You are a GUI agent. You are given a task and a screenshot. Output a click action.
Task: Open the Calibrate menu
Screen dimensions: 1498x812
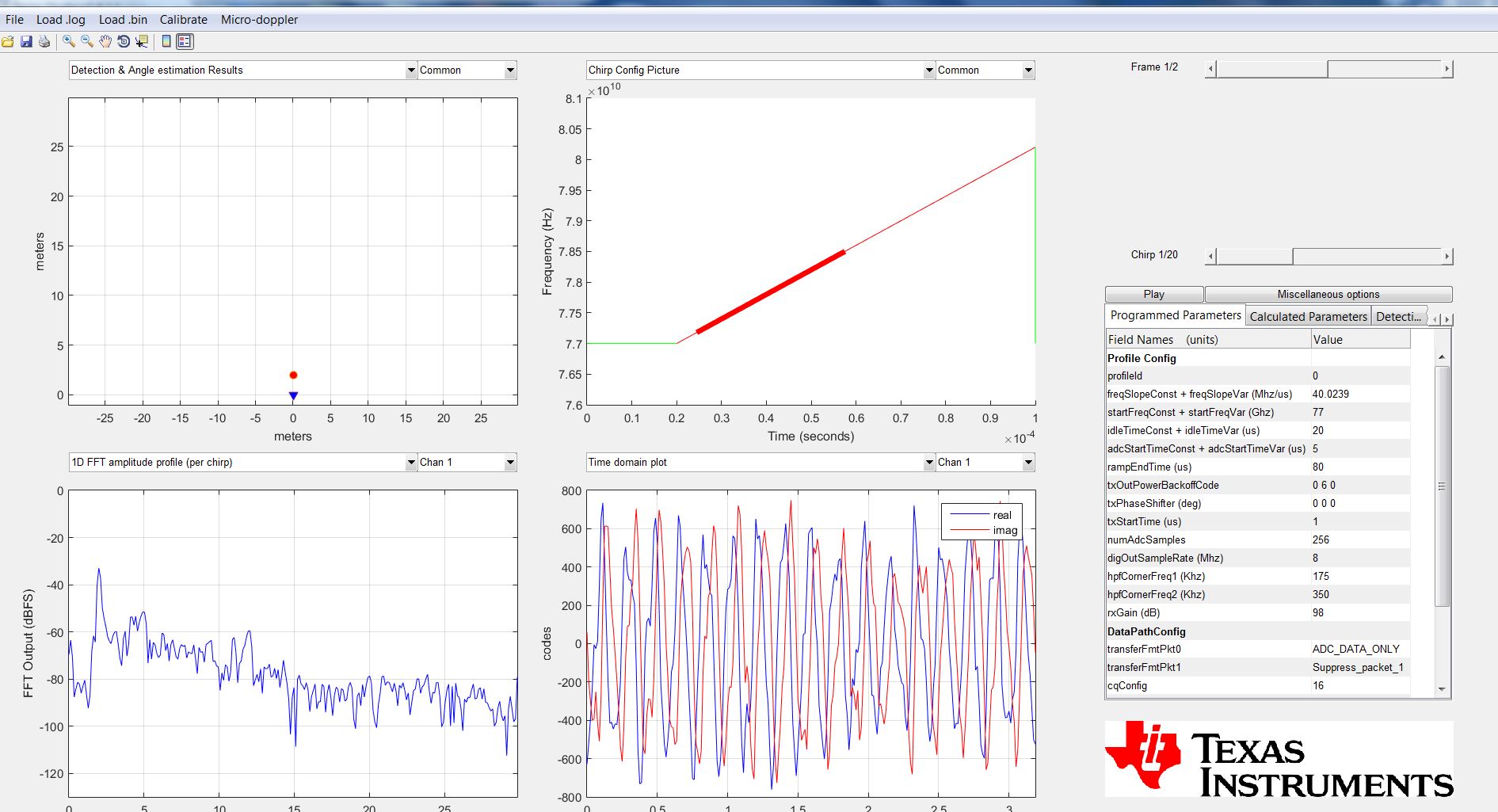click(x=184, y=20)
